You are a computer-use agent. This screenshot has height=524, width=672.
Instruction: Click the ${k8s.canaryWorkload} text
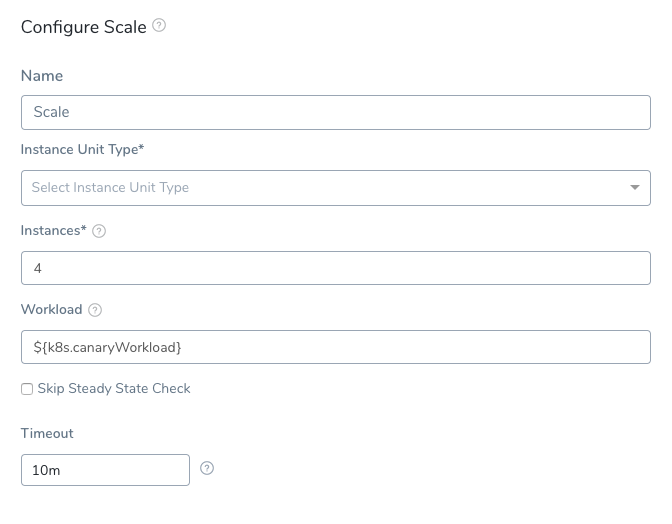click(108, 347)
